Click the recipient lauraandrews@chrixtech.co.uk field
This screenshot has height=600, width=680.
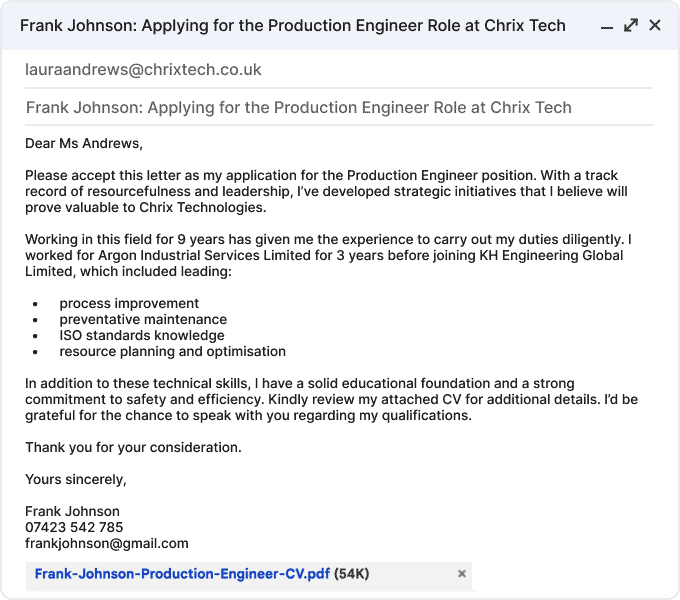(x=143, y=69)
